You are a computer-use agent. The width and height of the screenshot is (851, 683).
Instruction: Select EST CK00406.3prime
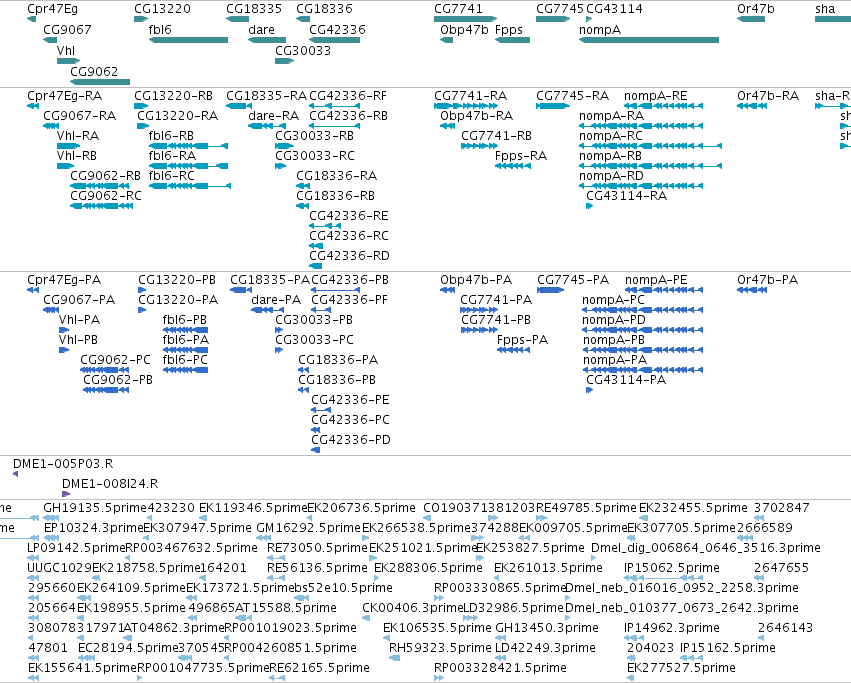412,608
